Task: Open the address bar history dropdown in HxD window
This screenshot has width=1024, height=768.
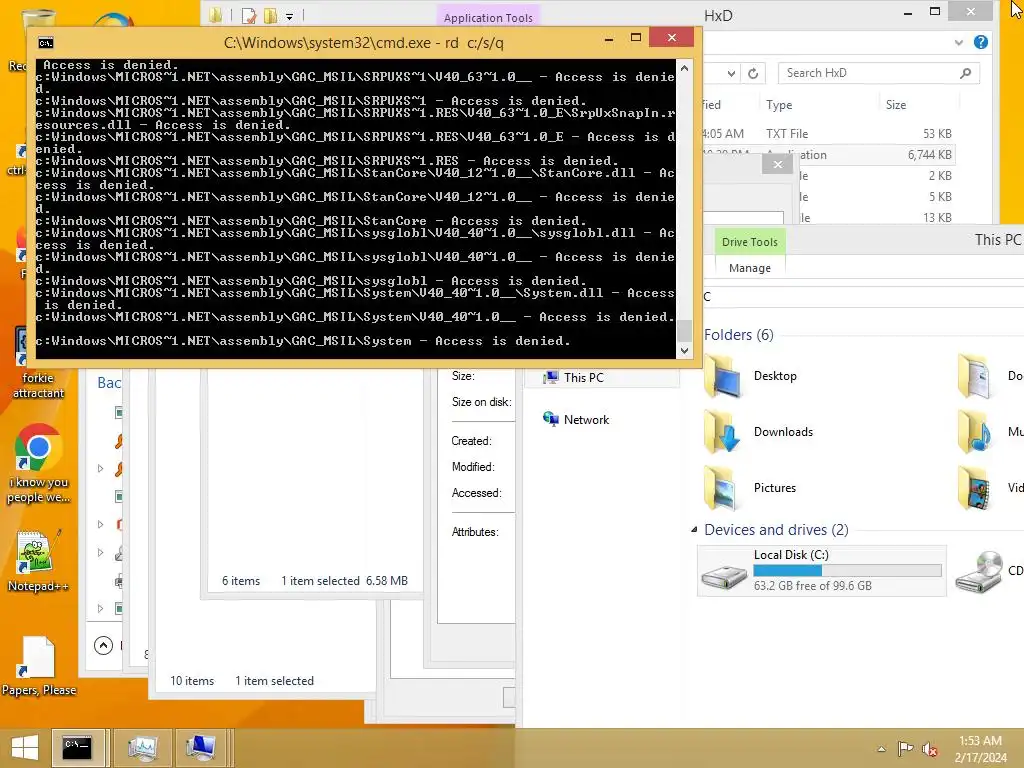Action: coord(731,74)
